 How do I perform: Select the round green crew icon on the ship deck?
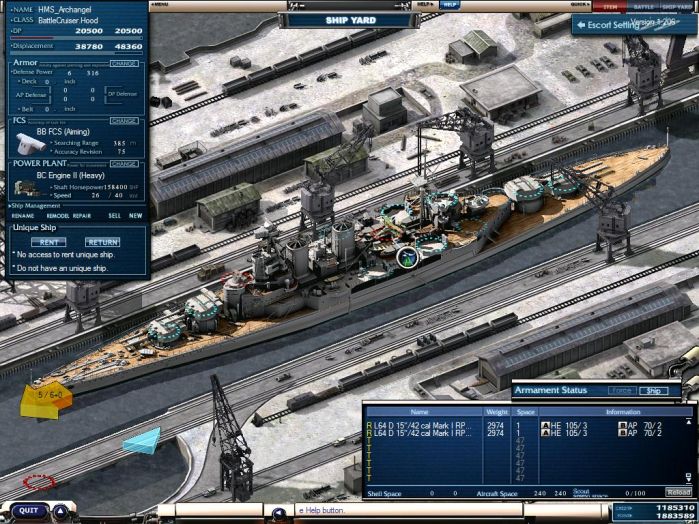click(x=407, y=257)
